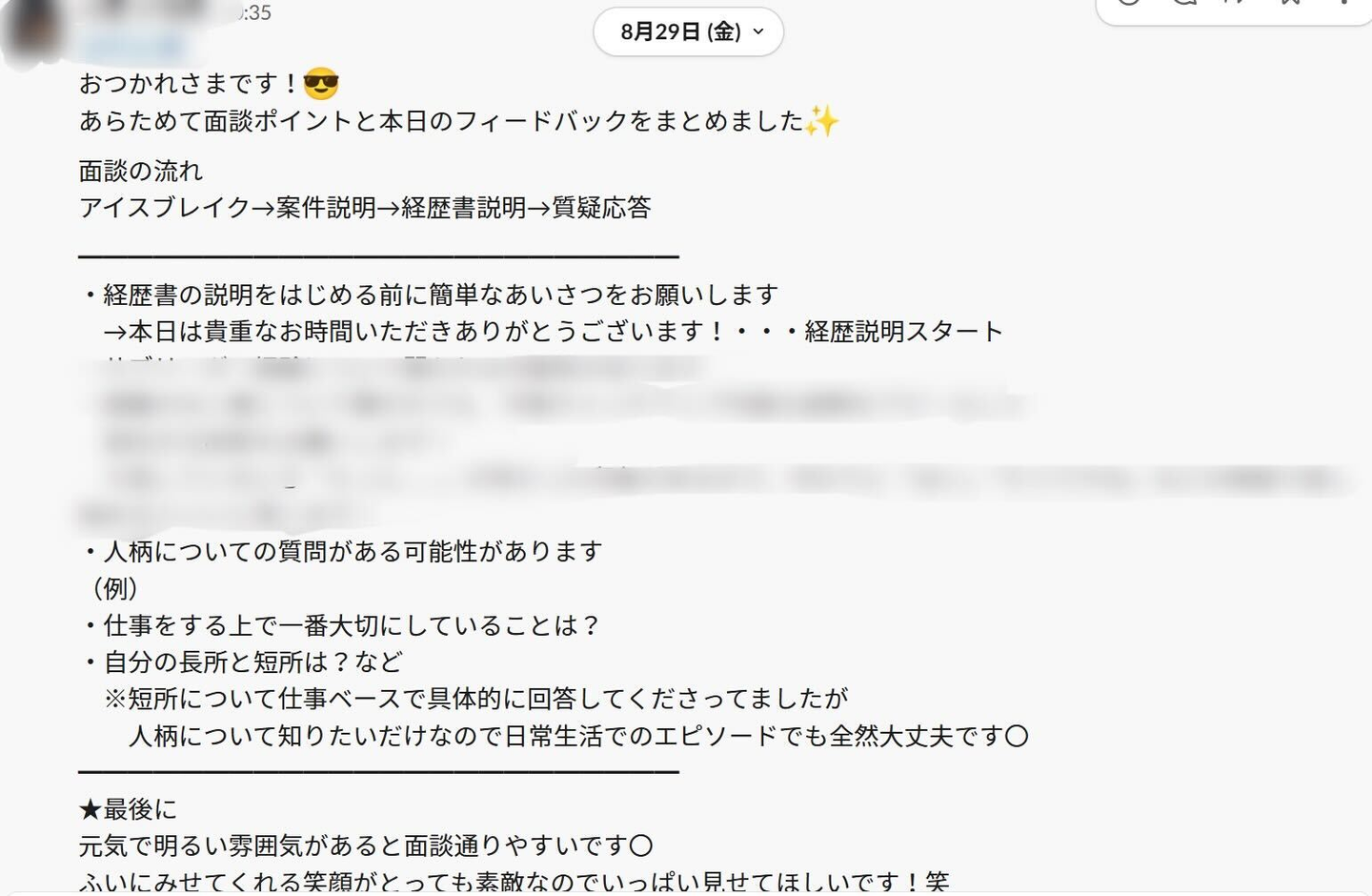Click the ★最後に heading
The height and width of the screenshot is (896, 1372).
point(128,810)
